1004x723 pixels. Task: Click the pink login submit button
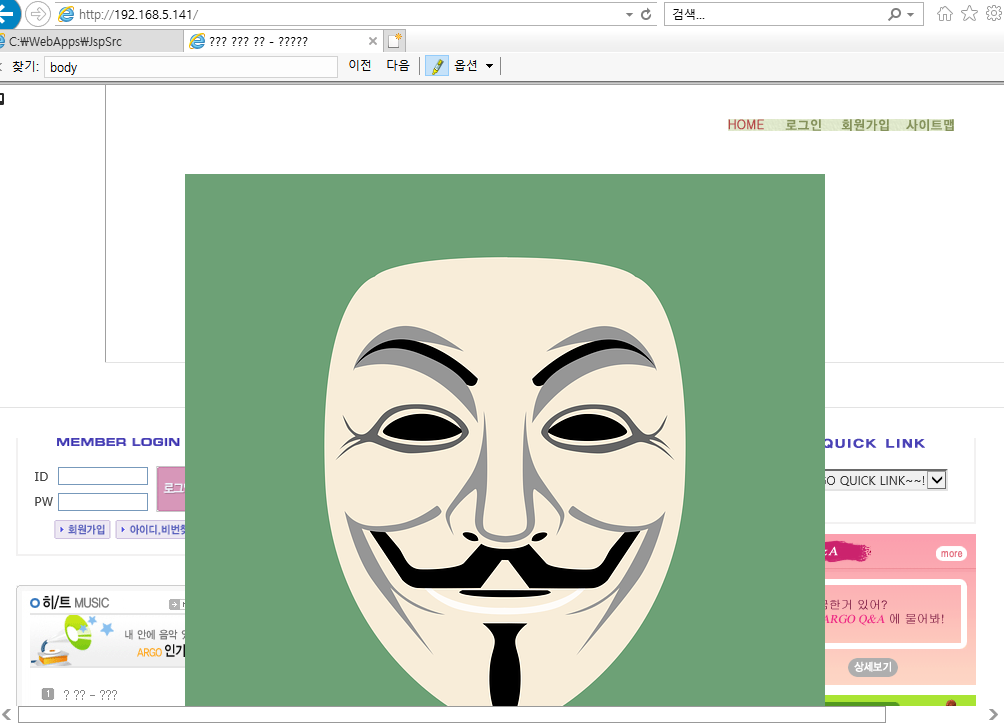click(171, 489)
